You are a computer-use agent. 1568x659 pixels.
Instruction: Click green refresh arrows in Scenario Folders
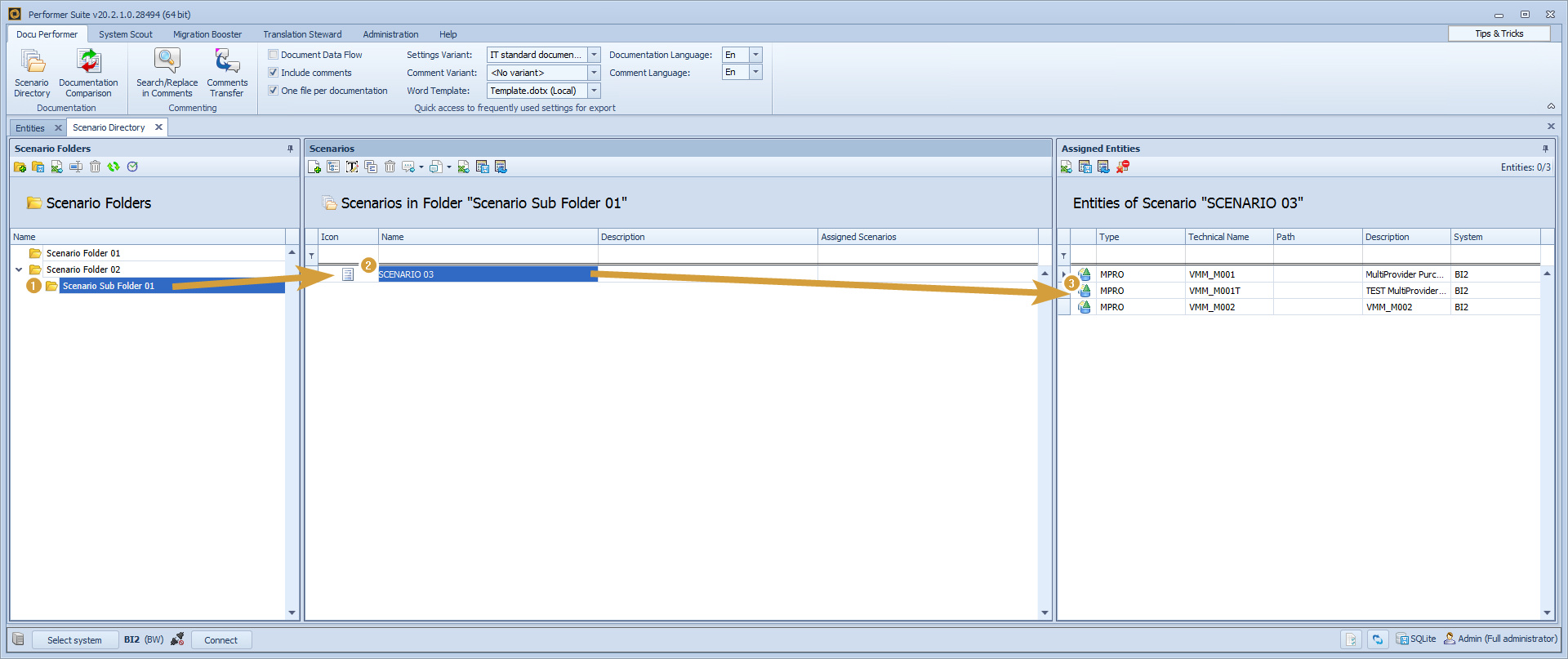[114, 167]
